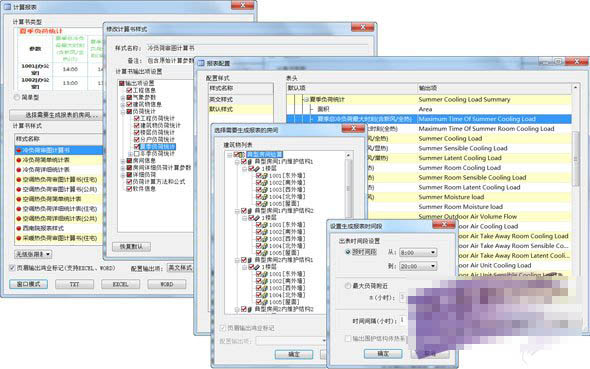Collapse 典型房间1内维护结构1 in building list
The height and width of the screenshot is (369, 590).
click(237, 161)
